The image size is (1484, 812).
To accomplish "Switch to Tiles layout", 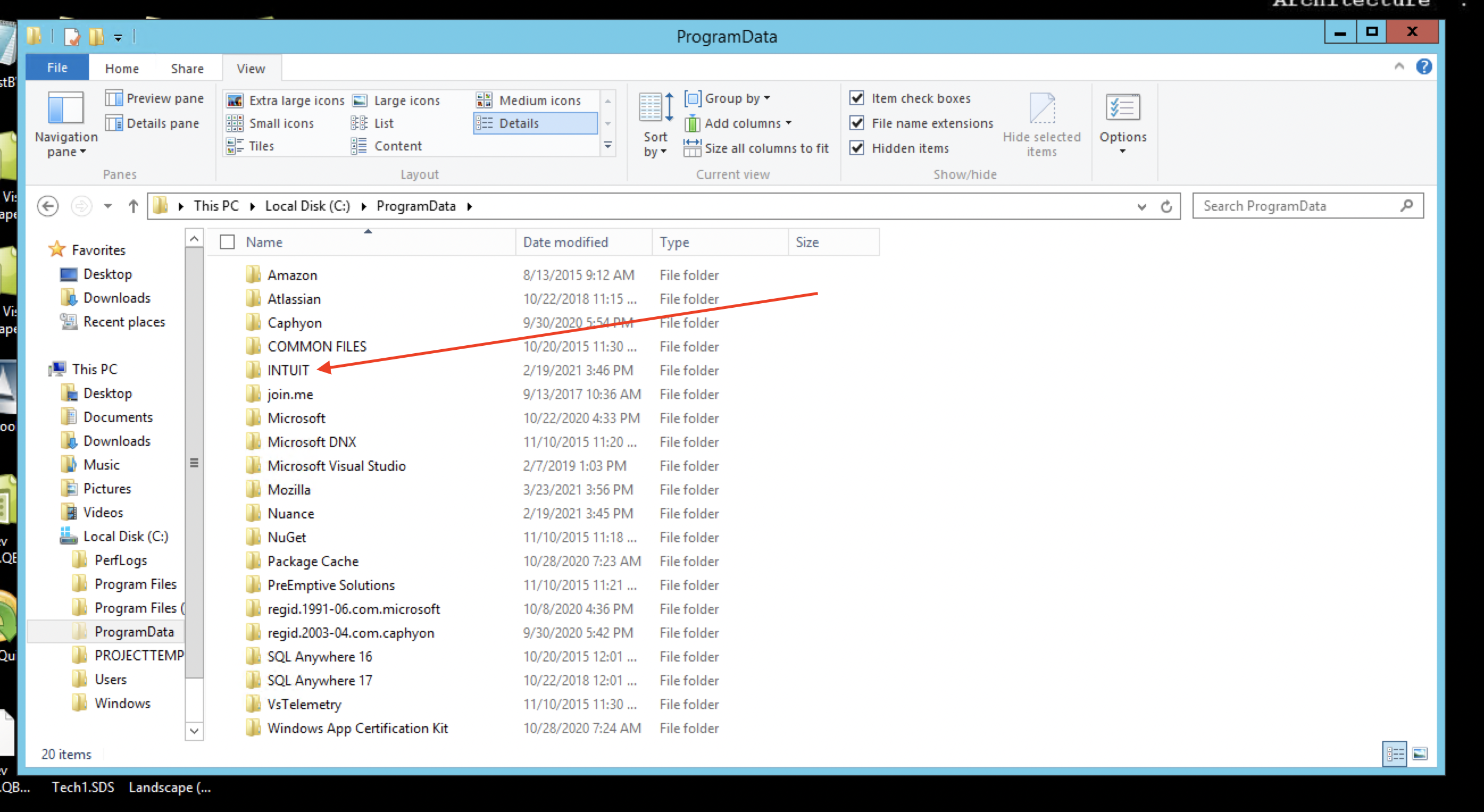I will pyautogui.click(x=250, y=147).
